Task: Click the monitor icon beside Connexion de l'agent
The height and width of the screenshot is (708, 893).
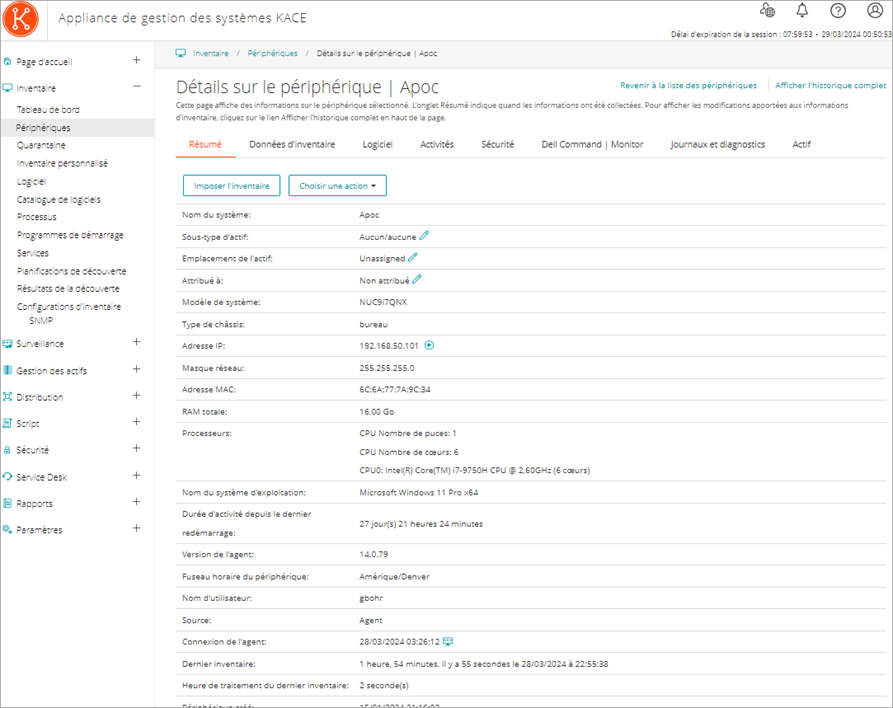Action: coord(448,640)
